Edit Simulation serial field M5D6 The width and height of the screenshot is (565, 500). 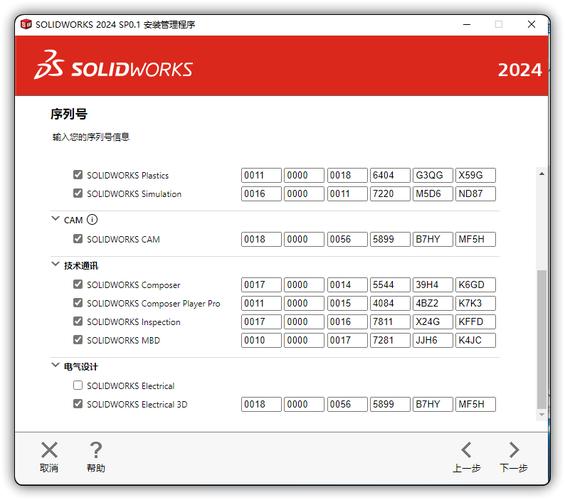click(x=432, y=194)
